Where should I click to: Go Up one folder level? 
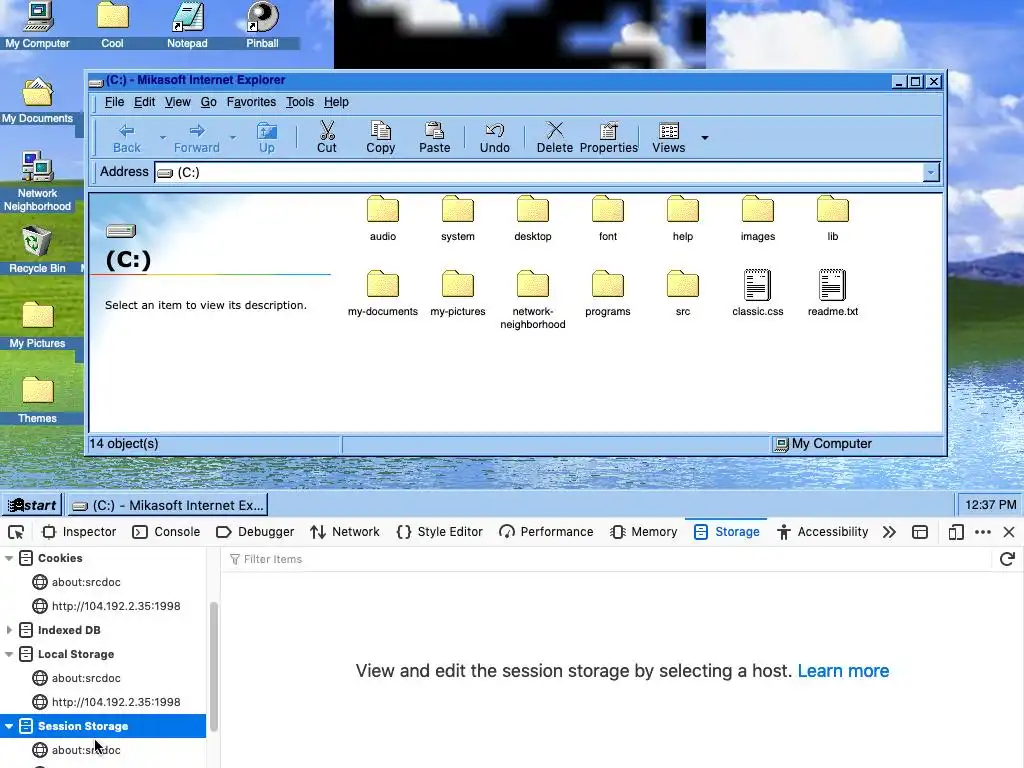click(266, 138)
